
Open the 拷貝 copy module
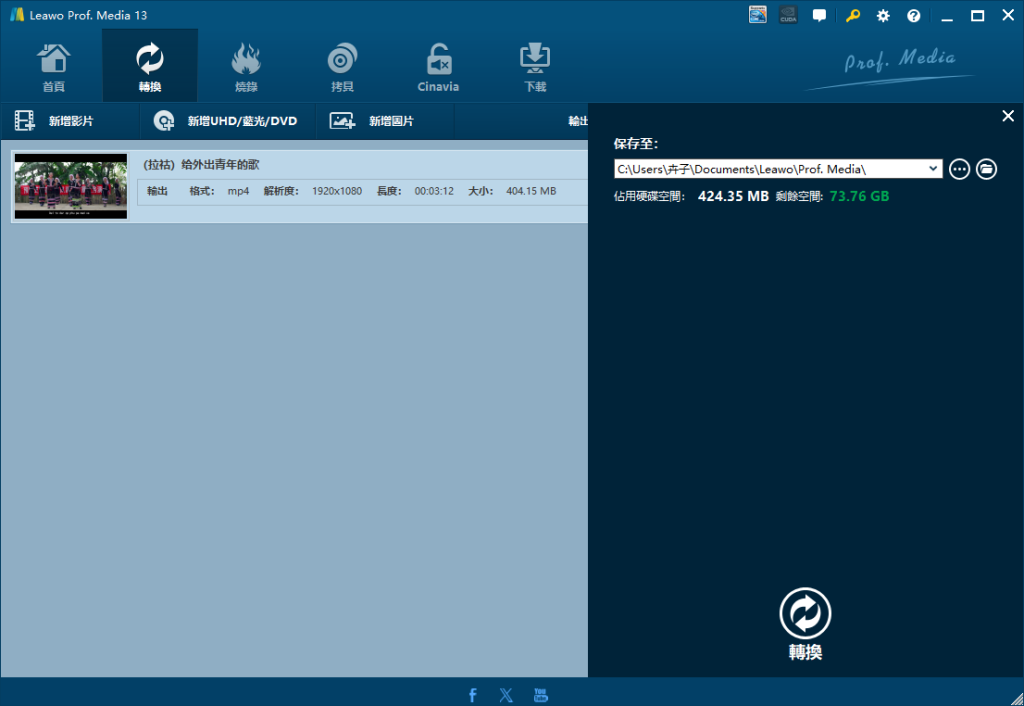point(342,66)
